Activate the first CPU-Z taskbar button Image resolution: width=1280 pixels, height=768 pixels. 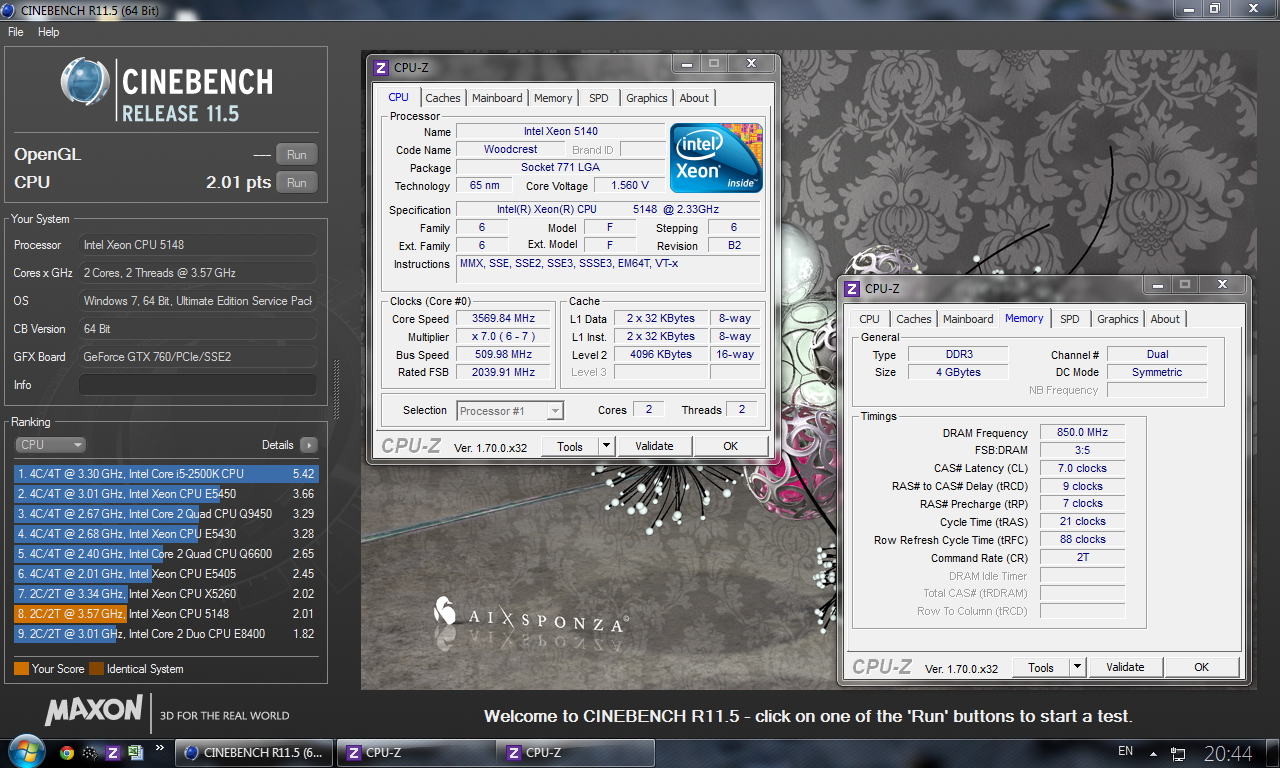[x=416, y=753]
